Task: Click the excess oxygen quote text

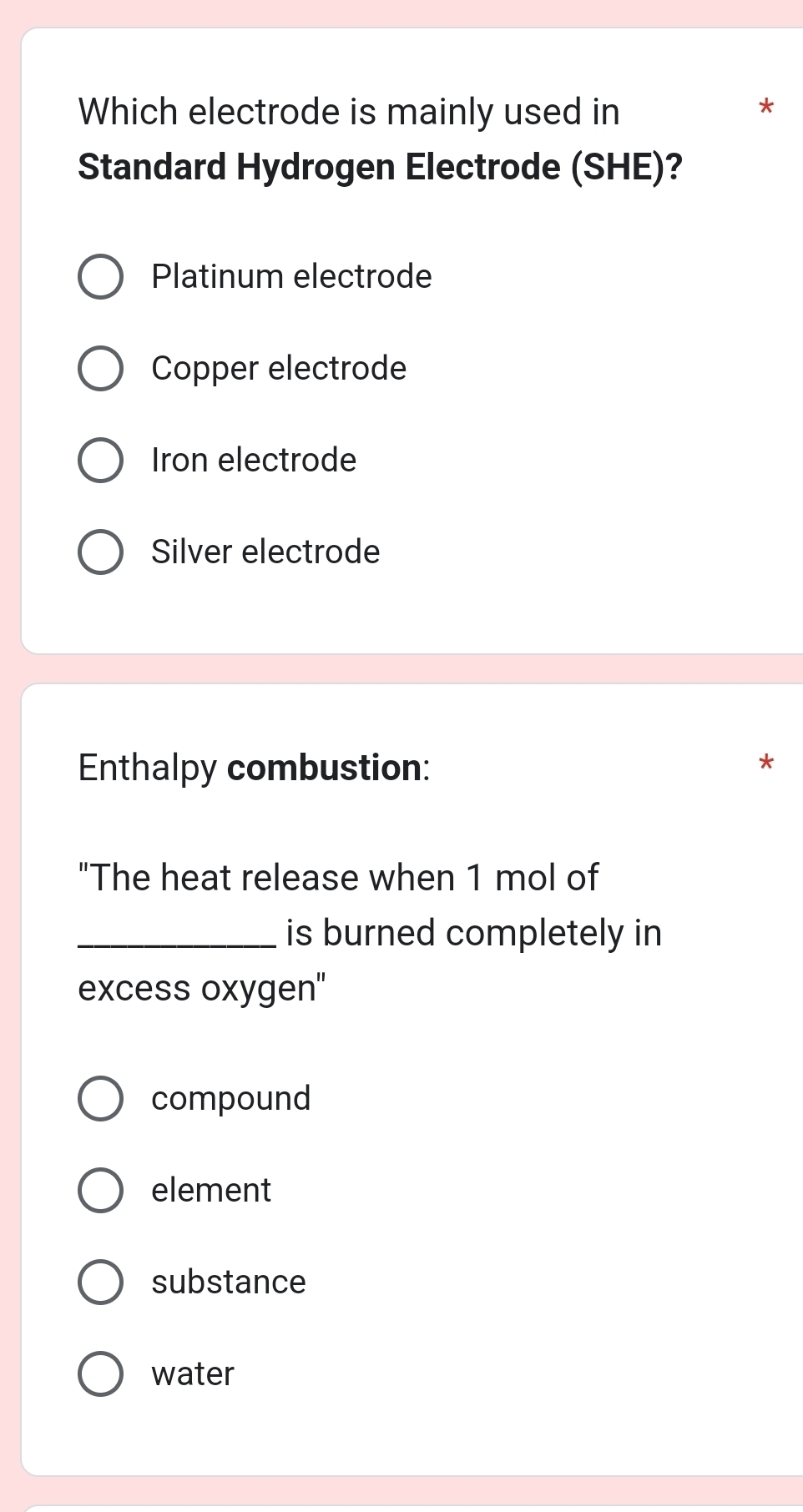Action: click(200, 988)
